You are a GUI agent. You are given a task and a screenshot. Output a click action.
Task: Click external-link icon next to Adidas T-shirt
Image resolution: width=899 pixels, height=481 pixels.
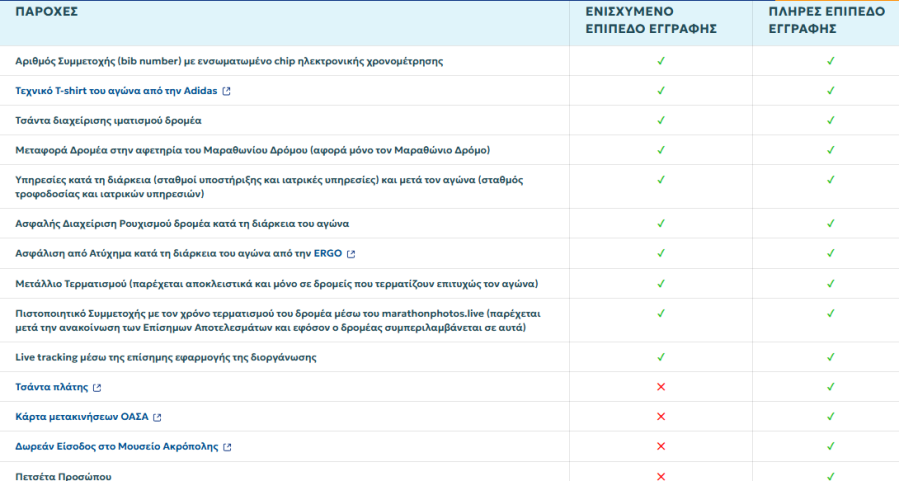tap(226, 91)
